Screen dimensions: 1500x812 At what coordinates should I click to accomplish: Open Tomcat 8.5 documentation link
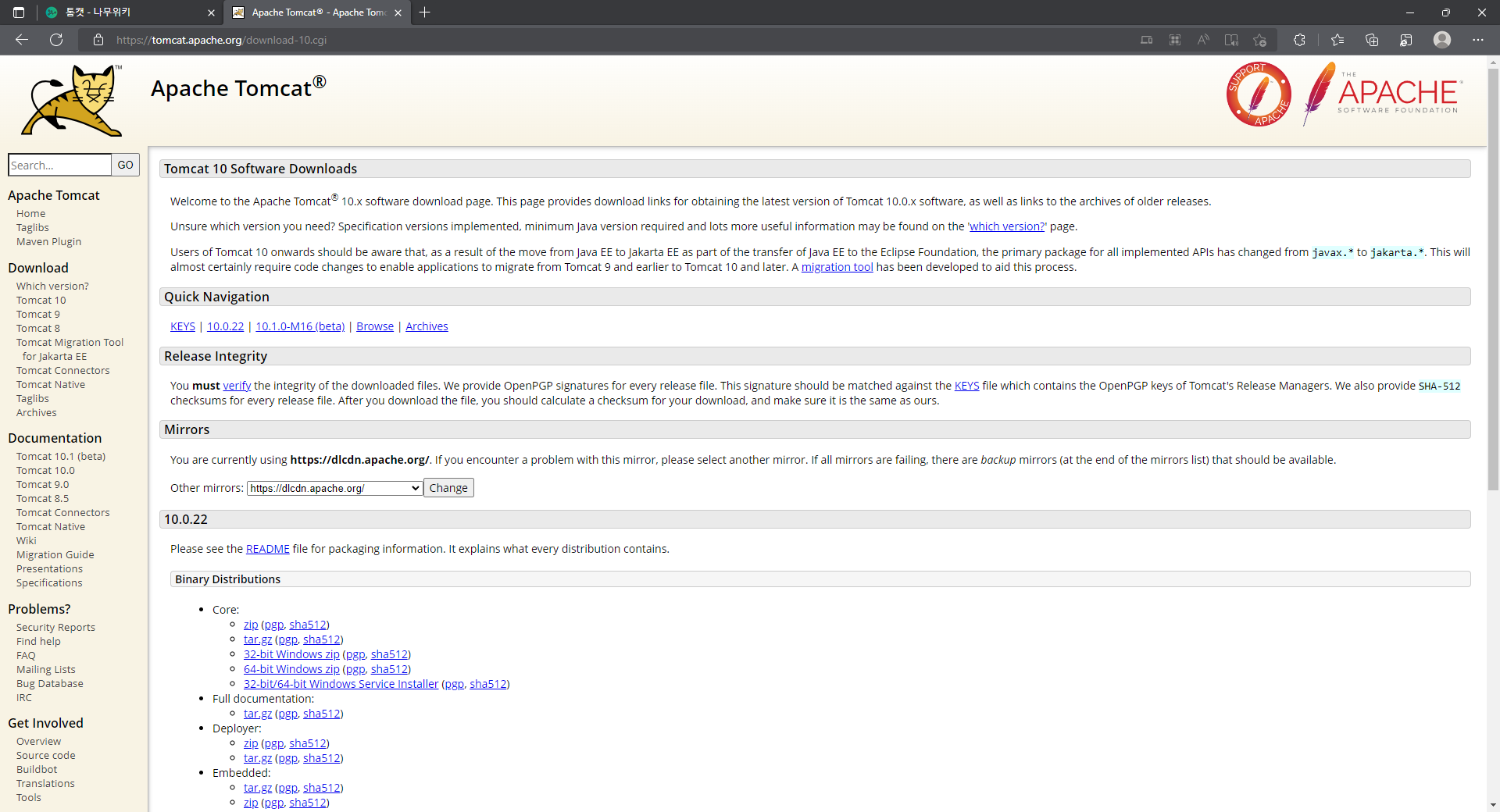(x=42, y=498)
